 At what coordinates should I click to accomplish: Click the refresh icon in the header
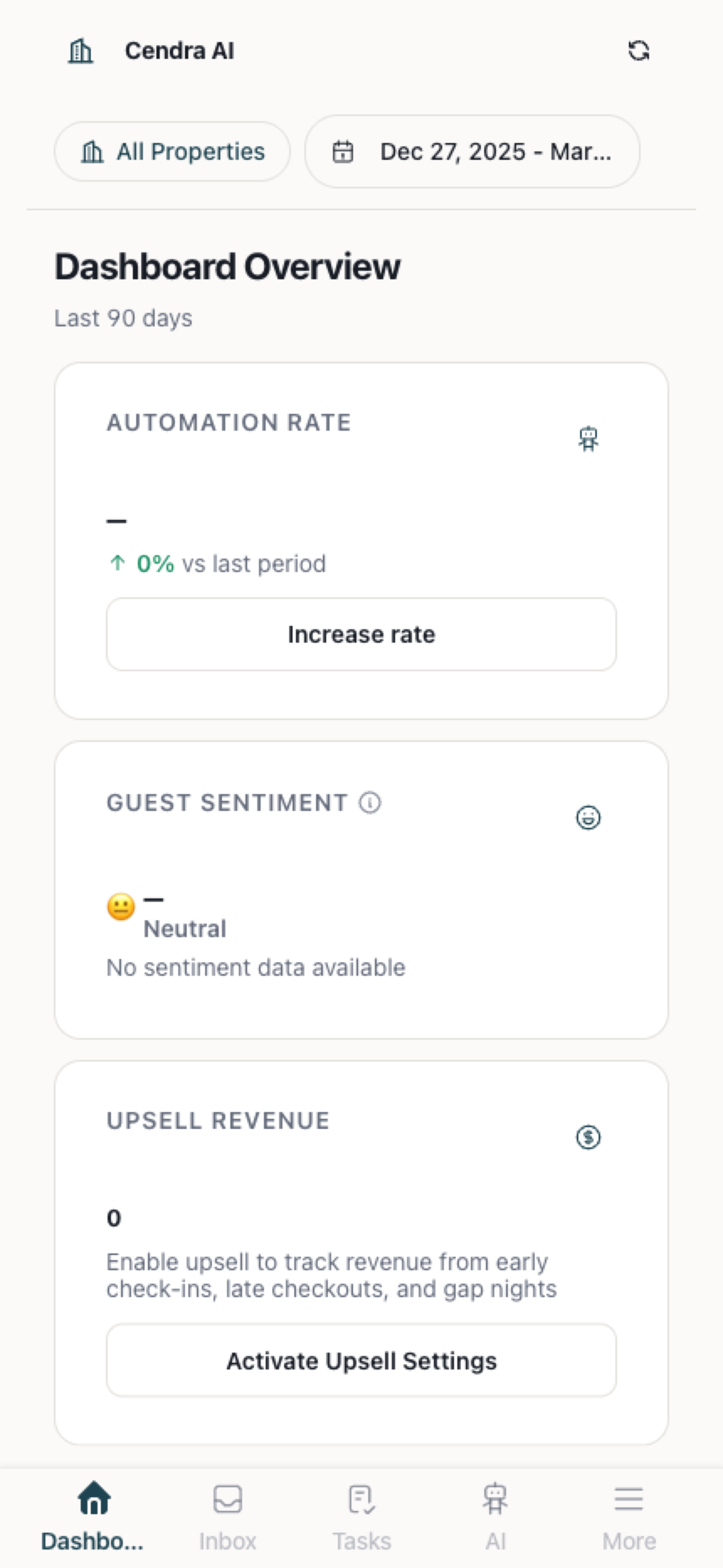[x=638, y=50]
